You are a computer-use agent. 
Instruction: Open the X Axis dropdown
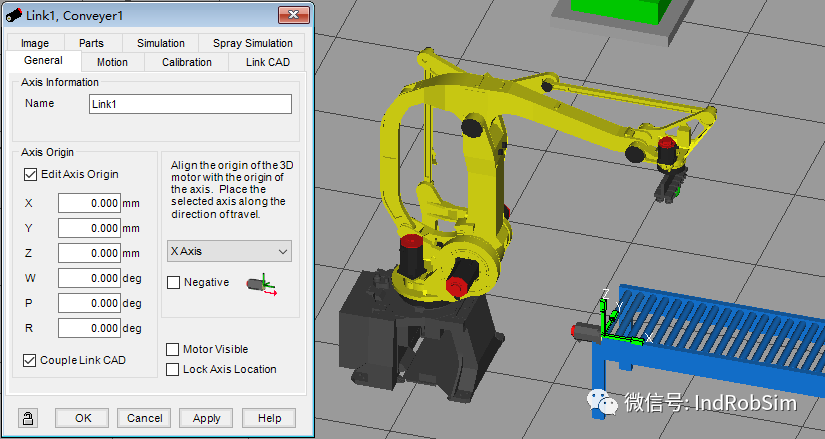(x=229, y=251)
